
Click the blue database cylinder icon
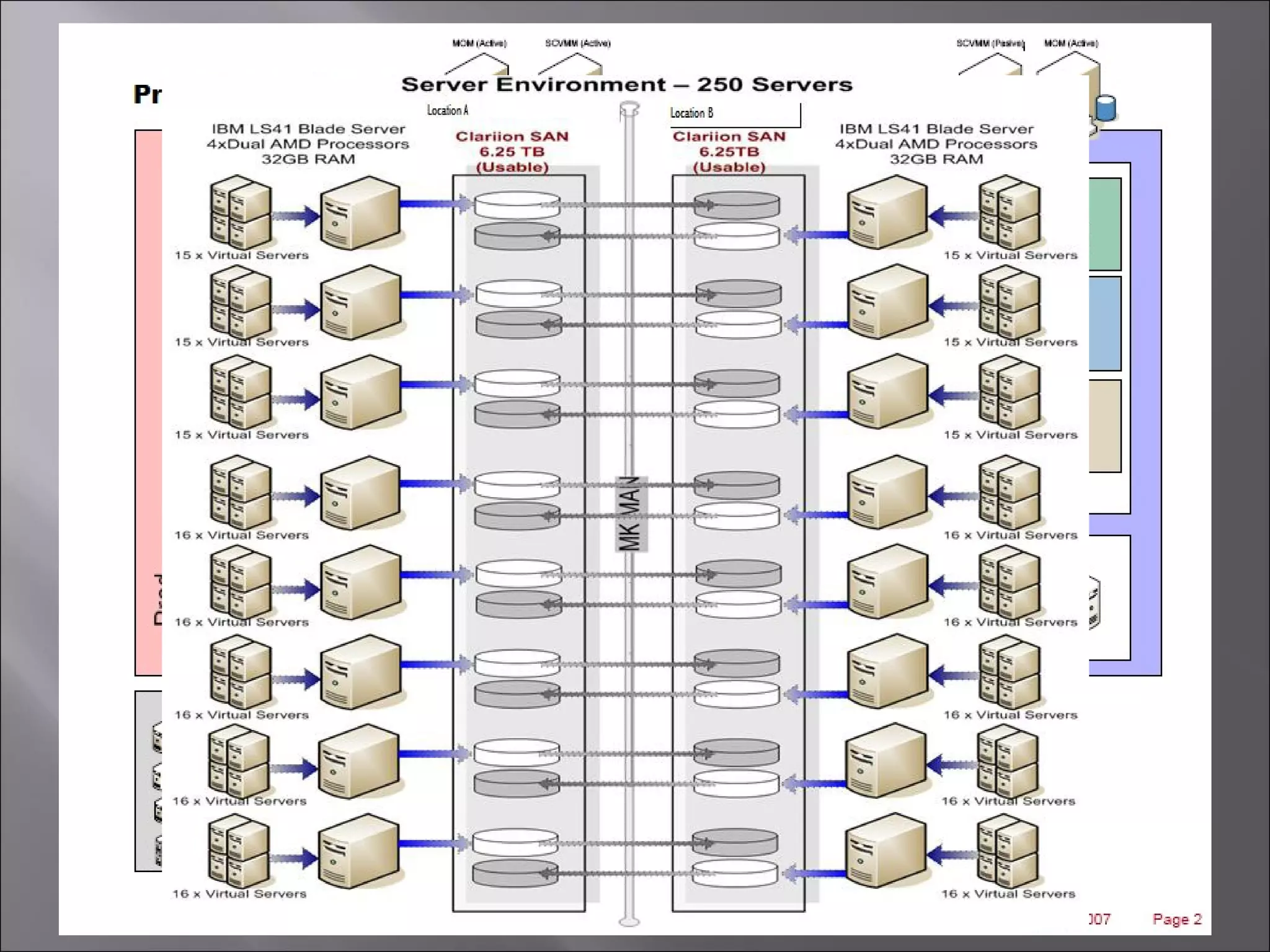[1106, 108]
